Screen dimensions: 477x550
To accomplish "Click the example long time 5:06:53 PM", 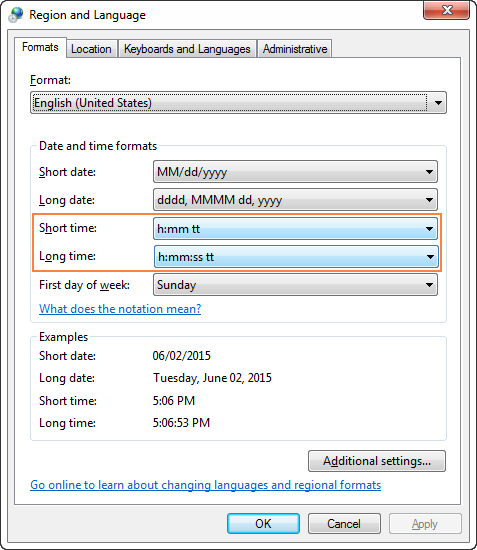I will point(181,423).
